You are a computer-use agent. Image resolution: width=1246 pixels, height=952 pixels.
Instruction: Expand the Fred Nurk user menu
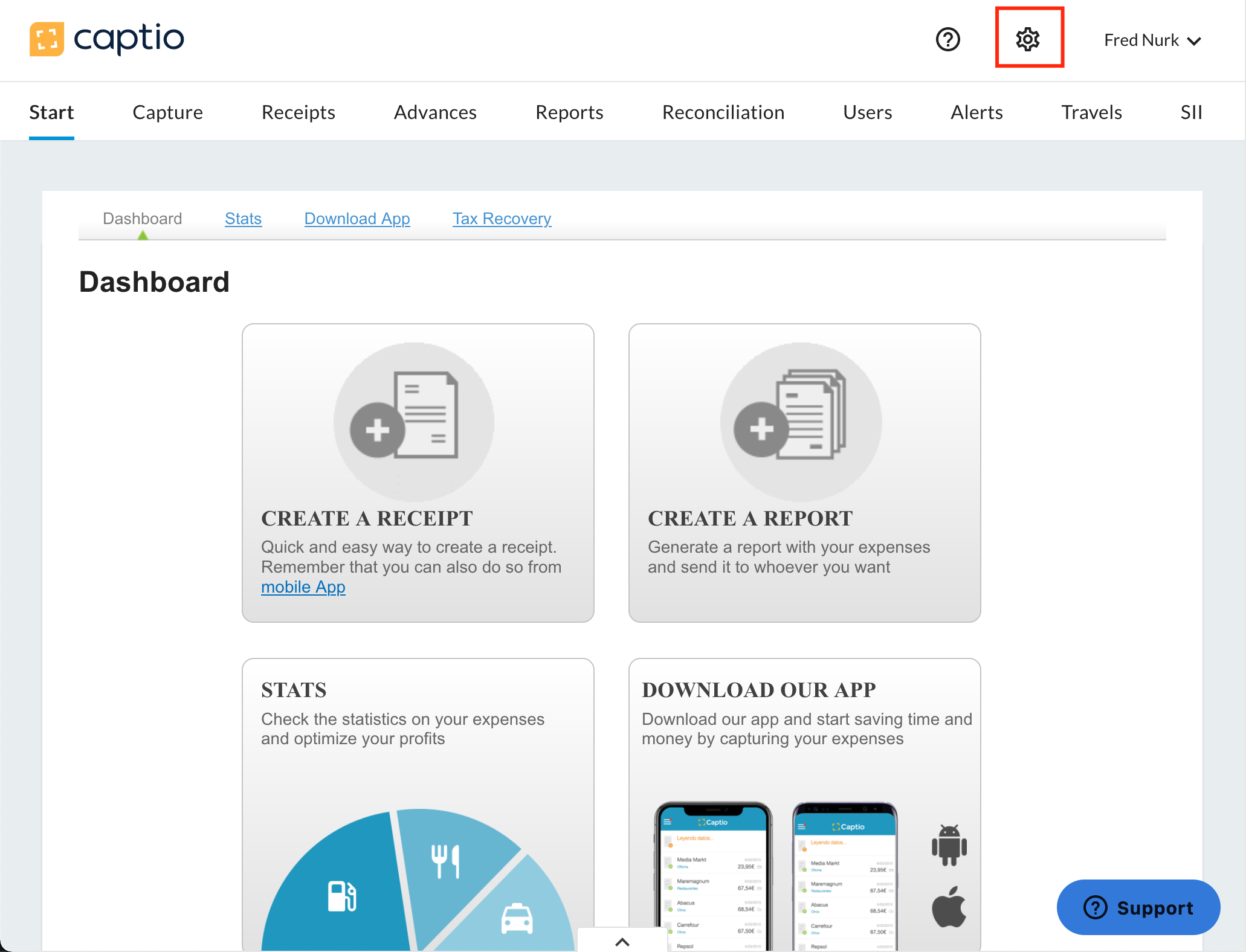click(x=1152, y=40)
